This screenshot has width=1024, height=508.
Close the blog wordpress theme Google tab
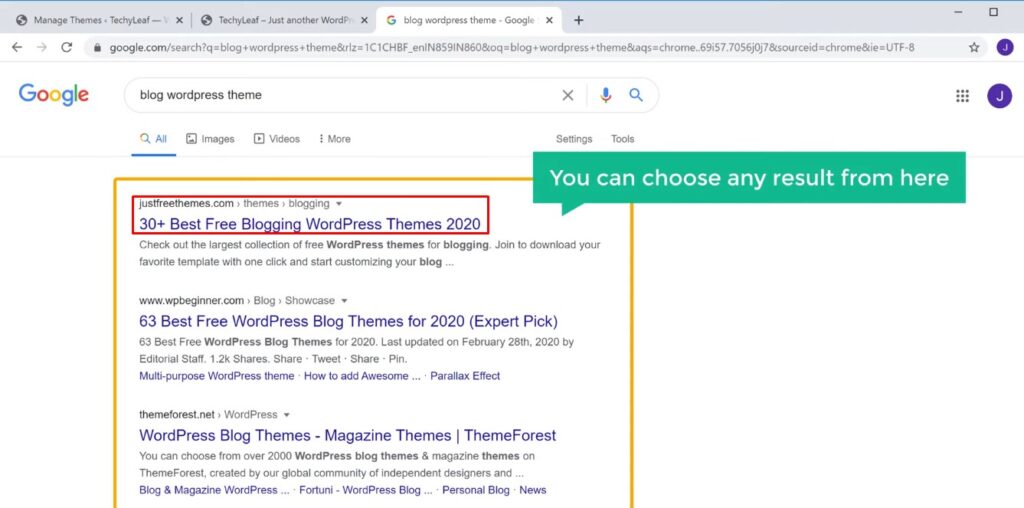tap(549, 20)
